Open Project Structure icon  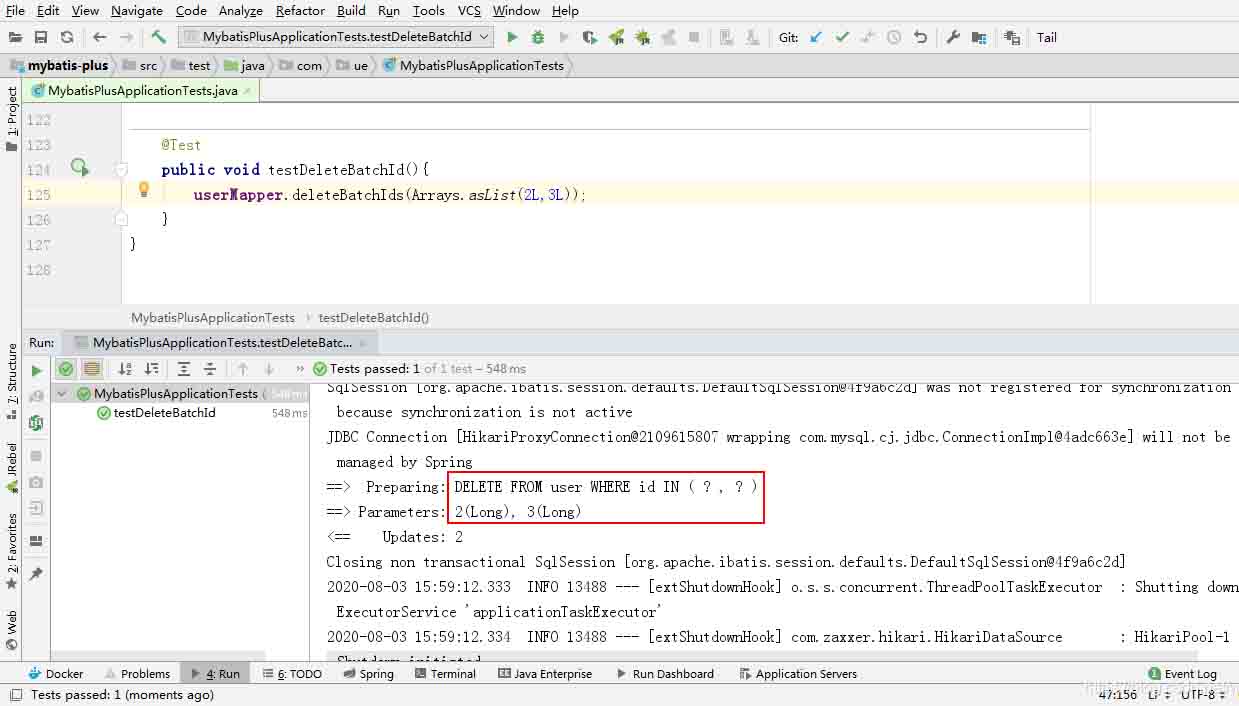979,37
